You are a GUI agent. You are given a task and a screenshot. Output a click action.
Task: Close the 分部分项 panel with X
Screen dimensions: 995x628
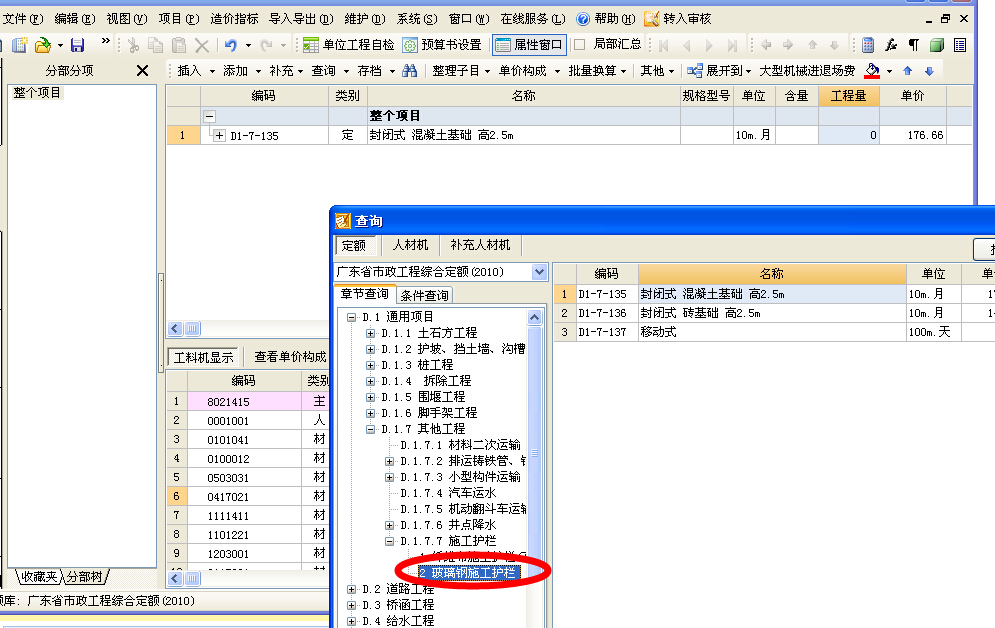point(142,70)
